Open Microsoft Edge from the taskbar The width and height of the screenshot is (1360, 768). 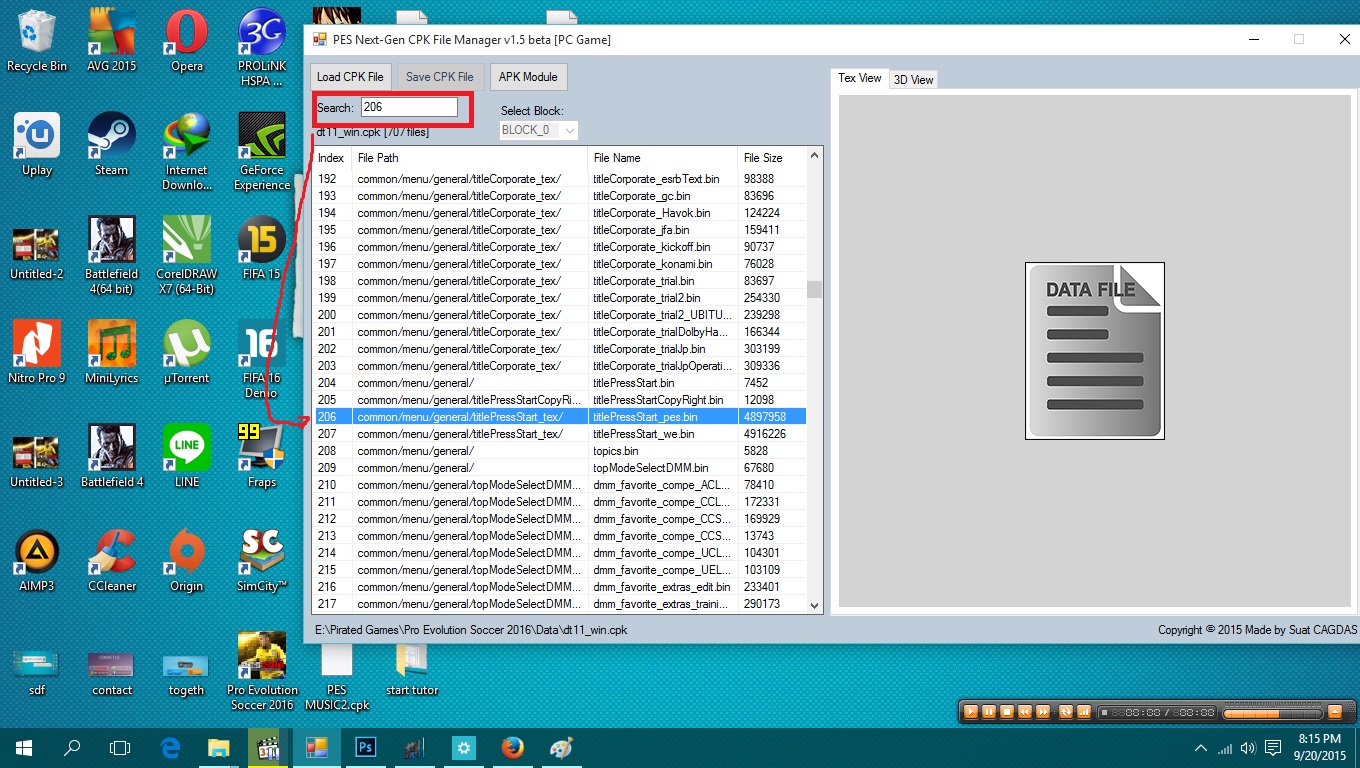[170, 748]
